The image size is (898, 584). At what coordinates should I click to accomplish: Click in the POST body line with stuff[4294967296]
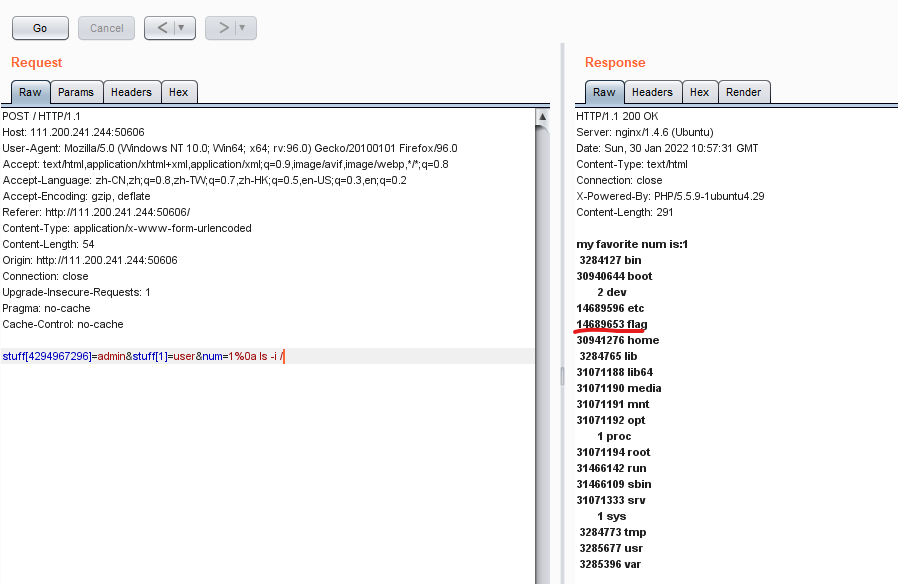click(x=267, y=356)
